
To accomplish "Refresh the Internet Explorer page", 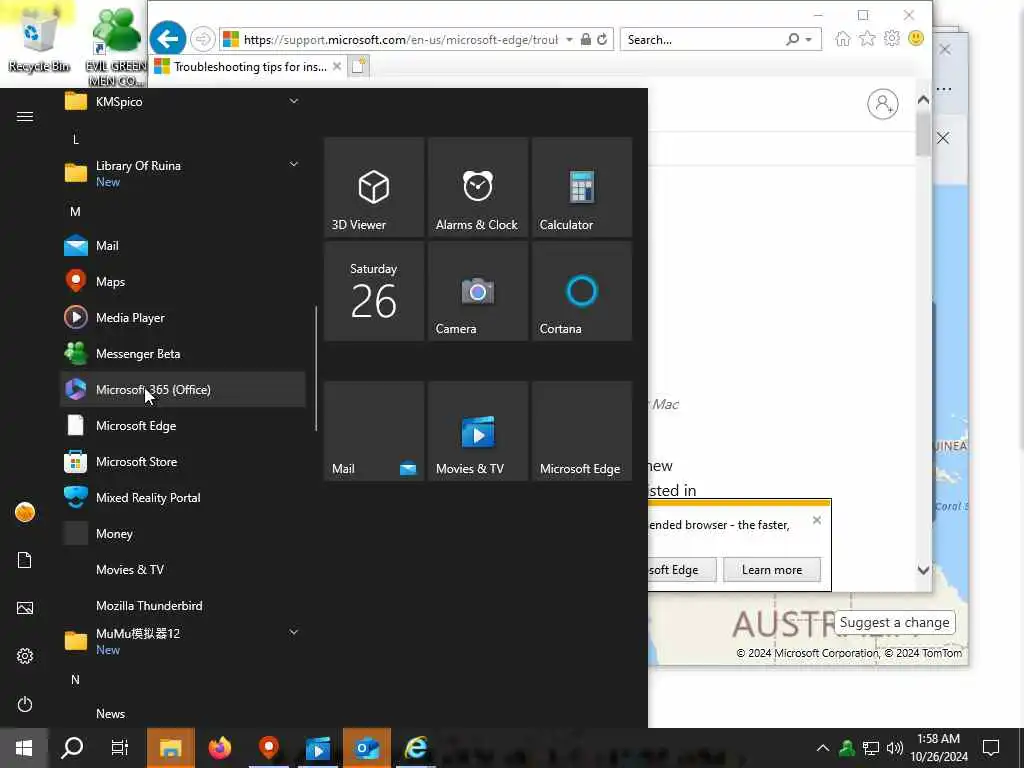I will [602, 39].
